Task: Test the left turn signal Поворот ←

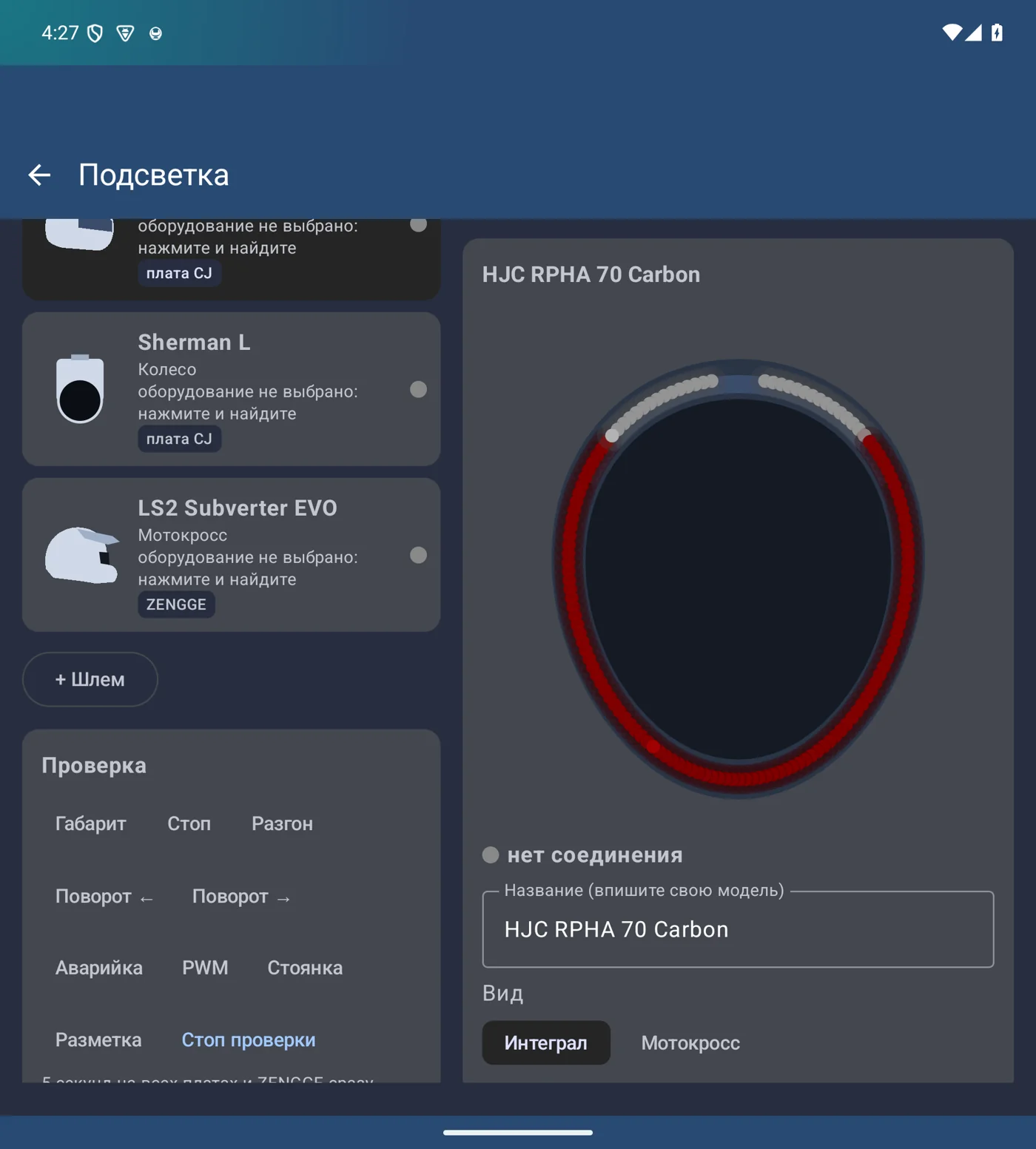Action: click(104, 897)
